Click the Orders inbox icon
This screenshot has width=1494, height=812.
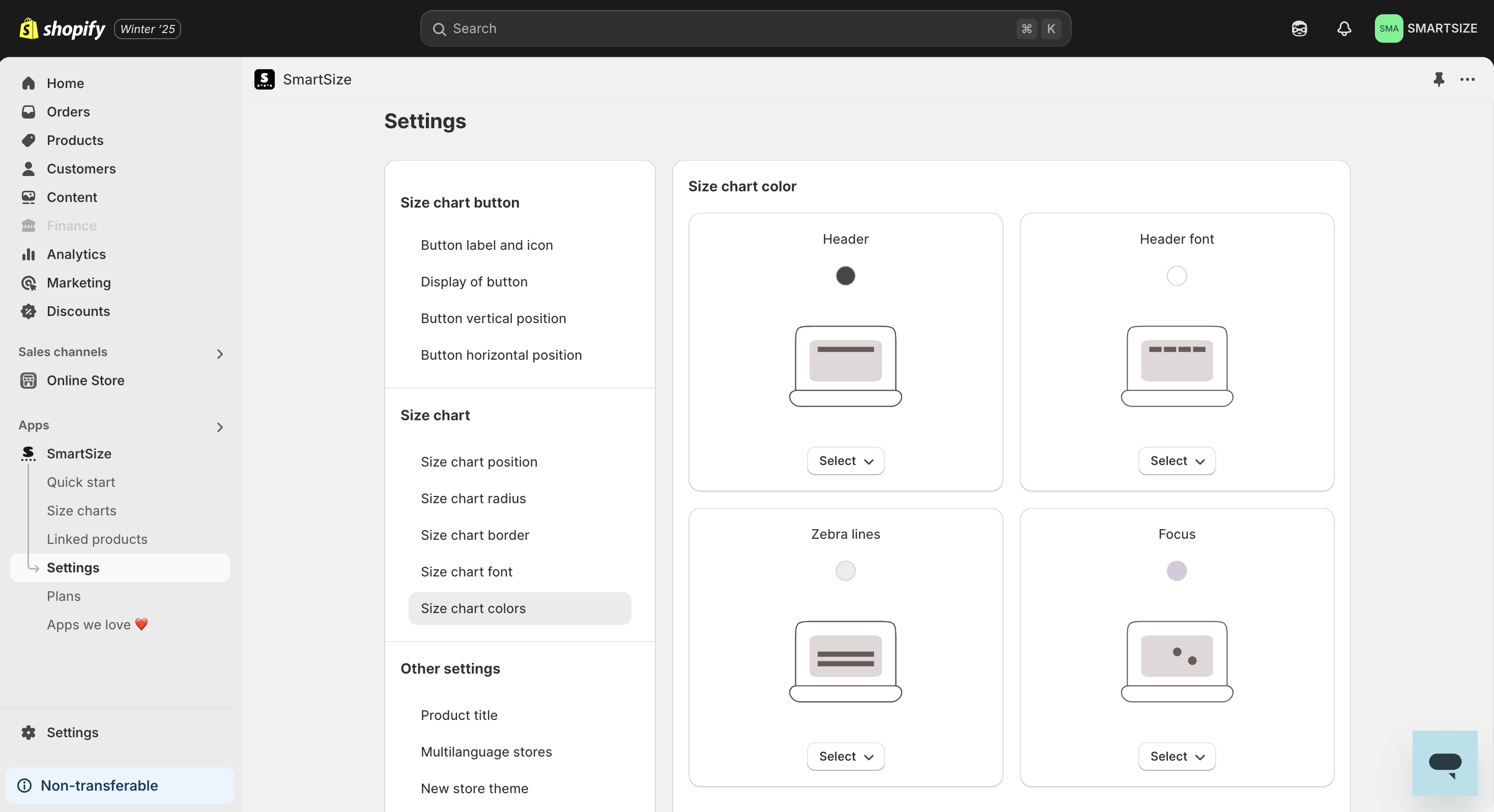[28, 112]
